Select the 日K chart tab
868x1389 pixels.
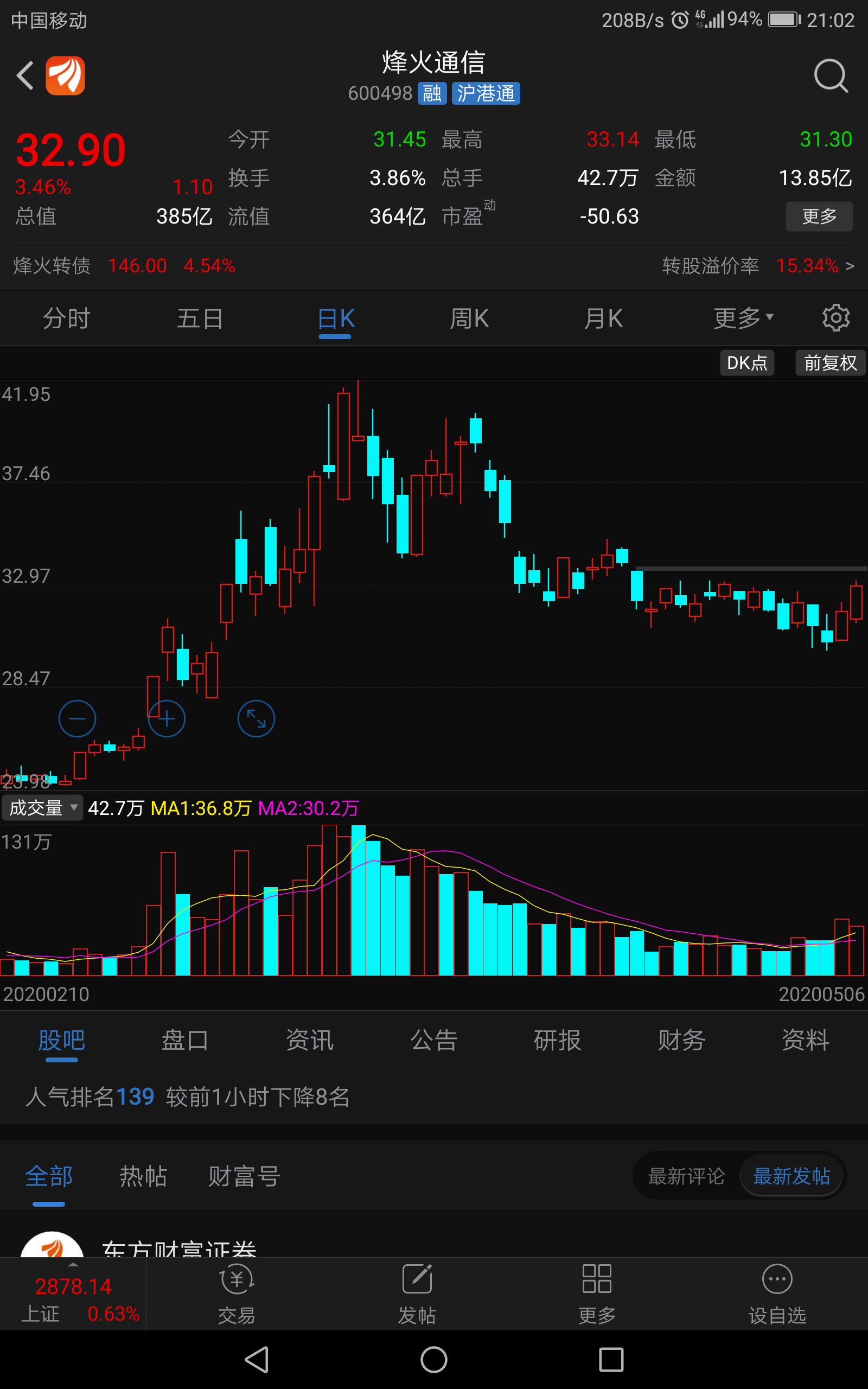point(336,318)
